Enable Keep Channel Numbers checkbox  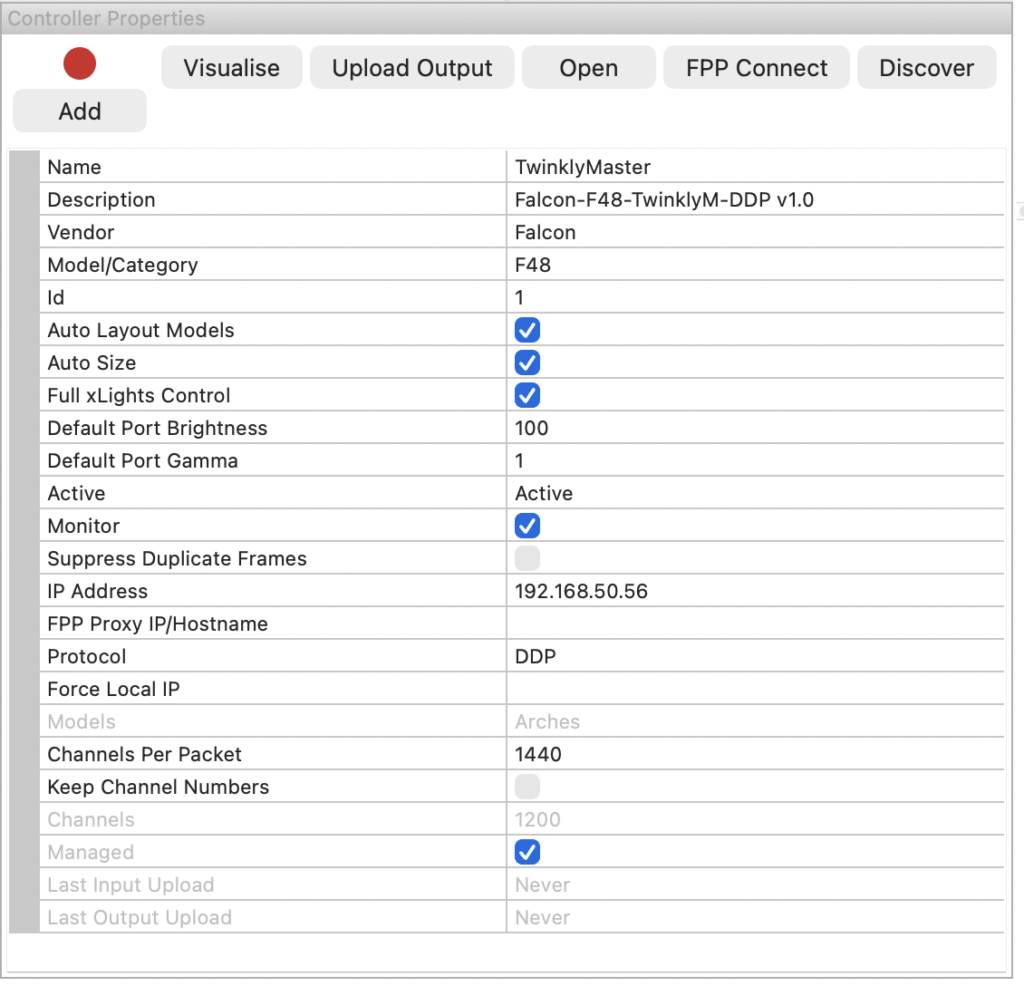coord(527,787)
